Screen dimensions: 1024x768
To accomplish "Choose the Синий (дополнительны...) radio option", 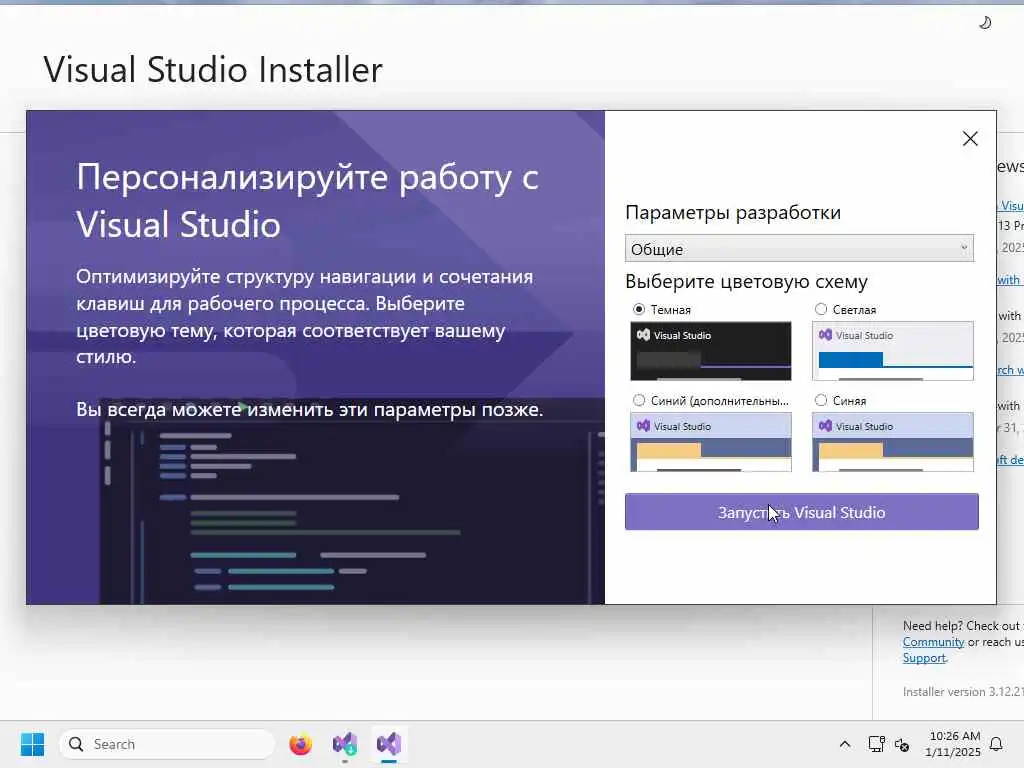I will [x=639, y=400].
